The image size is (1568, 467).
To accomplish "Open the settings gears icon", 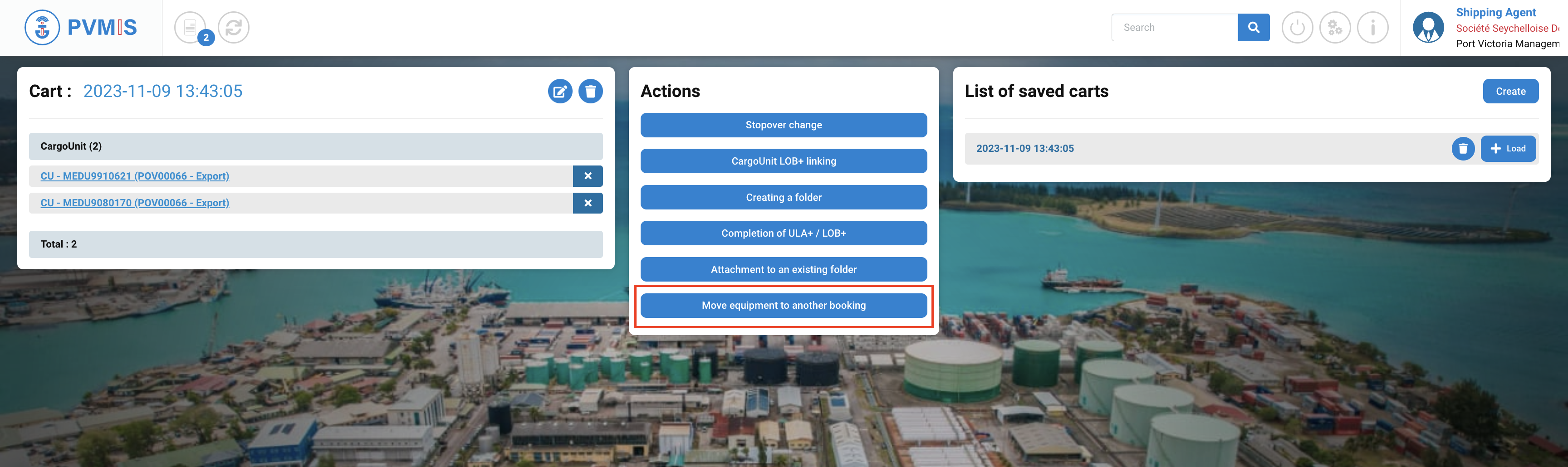I will (x=1335, y=27).
